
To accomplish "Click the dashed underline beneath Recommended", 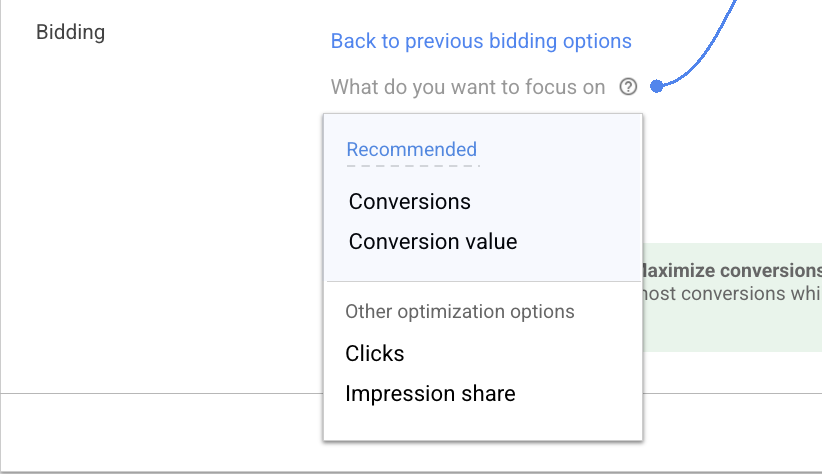I will (411, 164).
